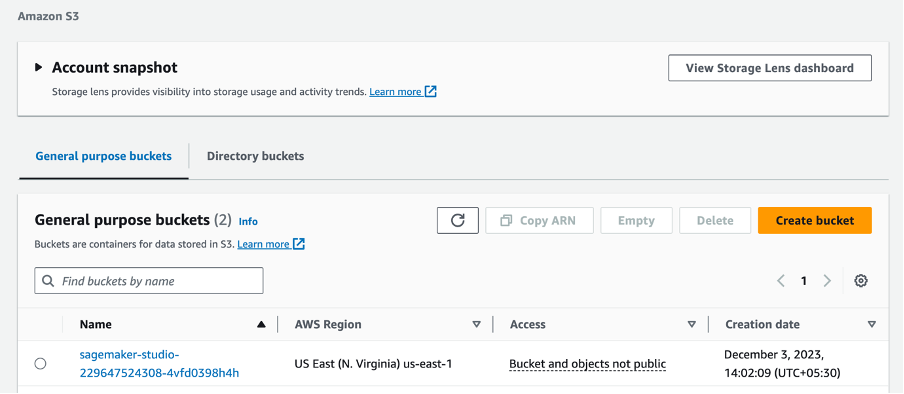Sort by AWS Region column arrow

point(476,324)
